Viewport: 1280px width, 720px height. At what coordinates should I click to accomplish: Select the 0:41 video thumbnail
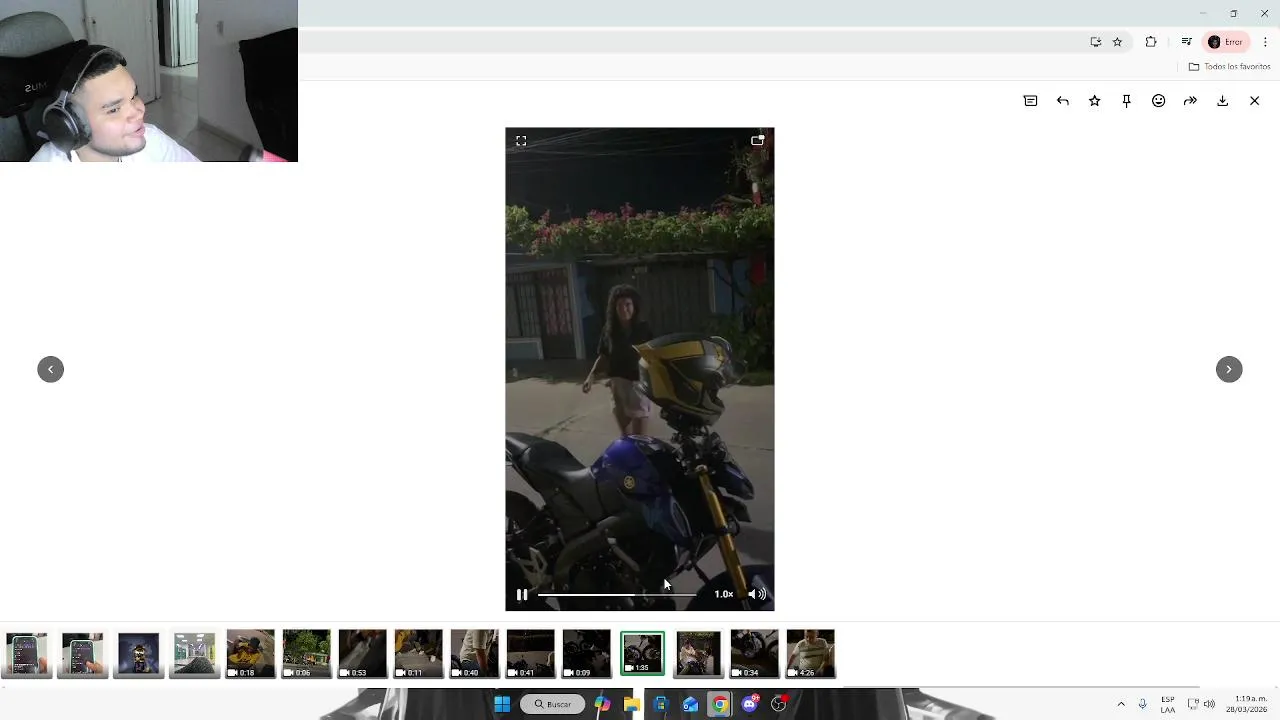[530, 653]
